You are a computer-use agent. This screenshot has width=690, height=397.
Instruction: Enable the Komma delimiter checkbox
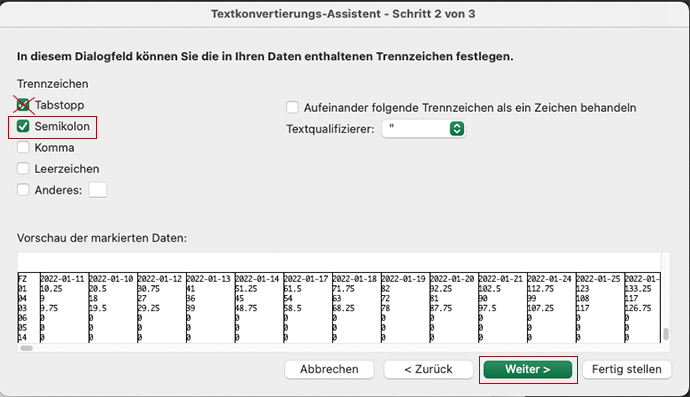pyautogui.click(x=23, y=147)
